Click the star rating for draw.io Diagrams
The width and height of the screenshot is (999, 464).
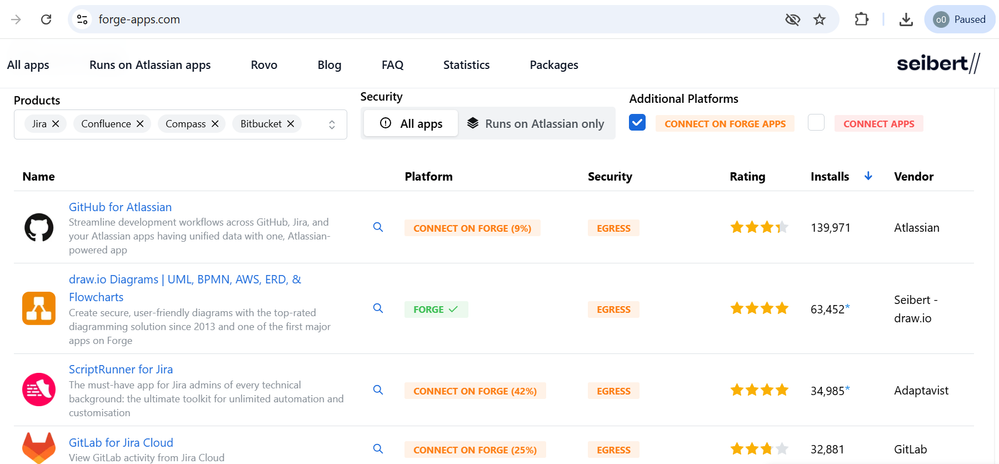coord(759,308)
